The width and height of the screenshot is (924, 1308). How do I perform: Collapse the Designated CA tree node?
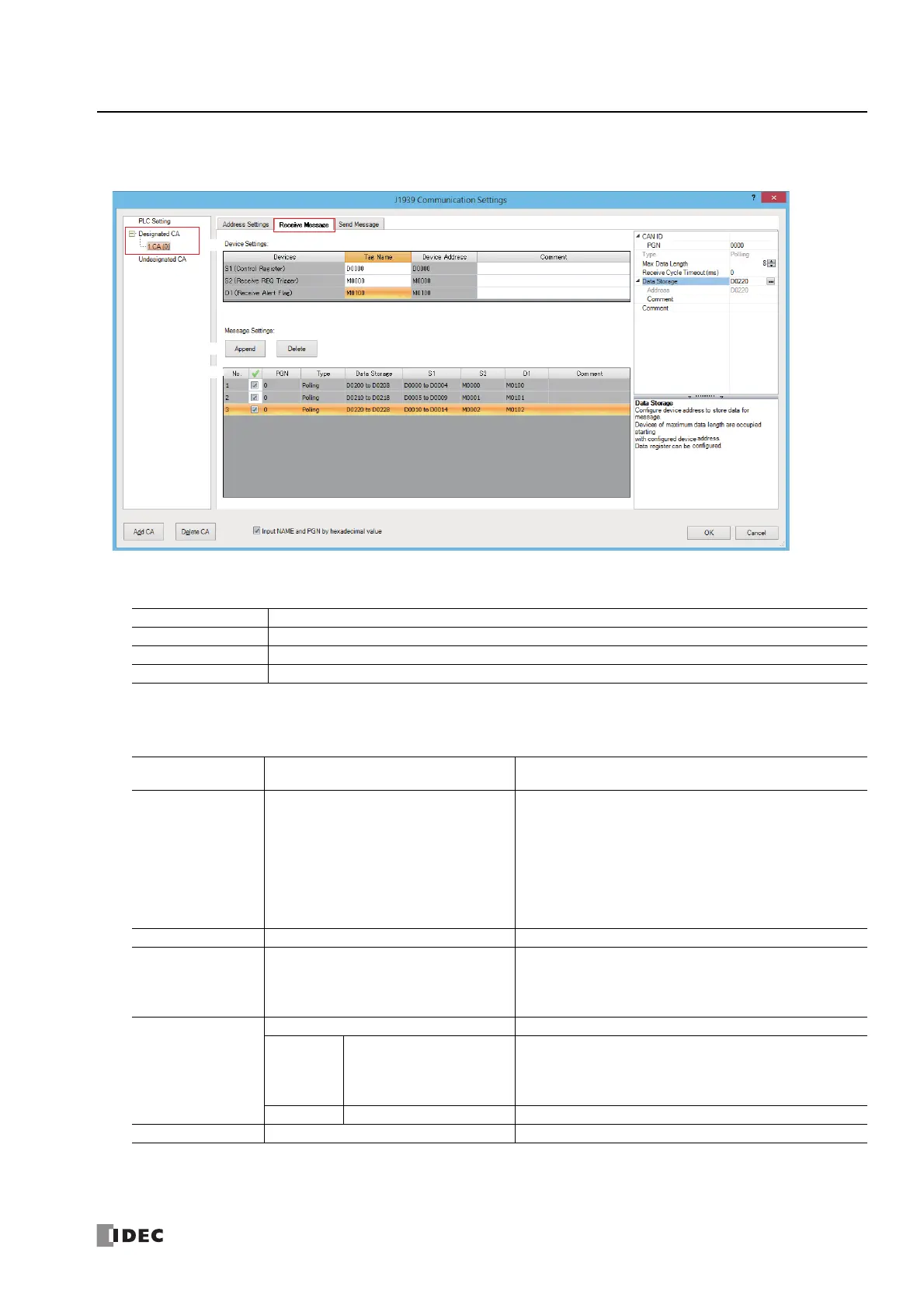point(132,234)
